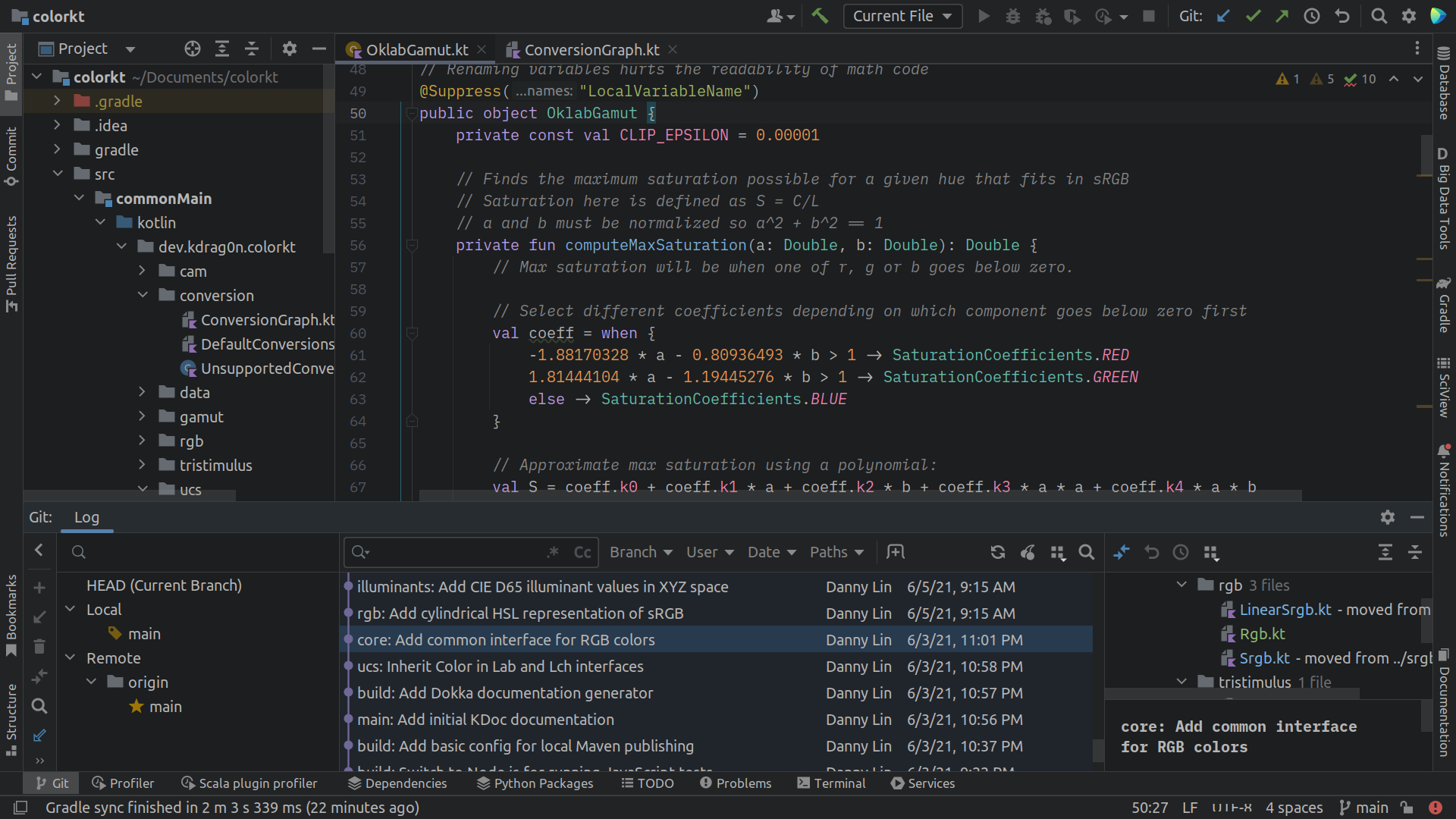Click the Build project hammer icon
The width and height of the screenshot is (1456, 819).
point(820,16)
